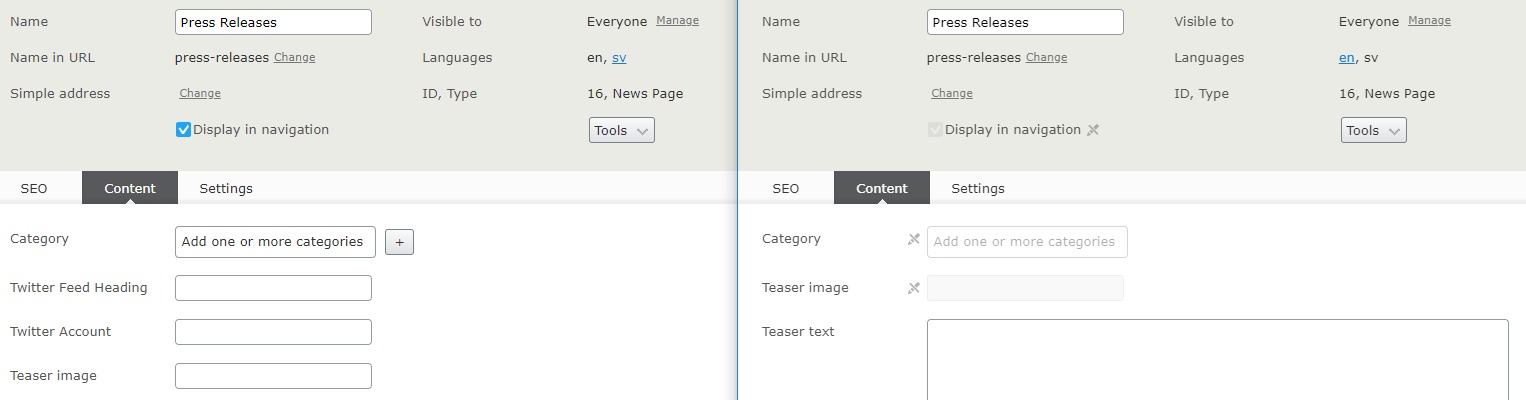Click inside the Teaser text area

pos(1217,360)
